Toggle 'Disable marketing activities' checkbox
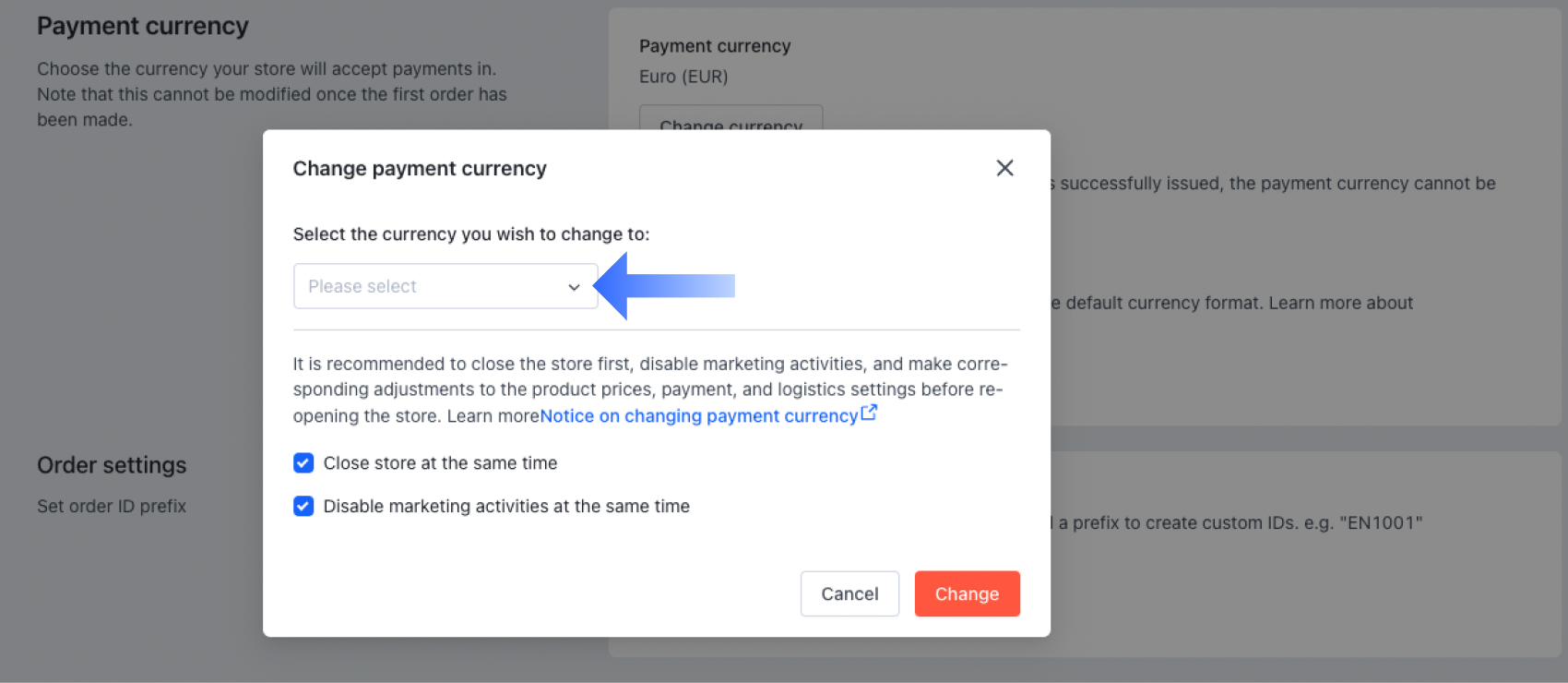 303,506
